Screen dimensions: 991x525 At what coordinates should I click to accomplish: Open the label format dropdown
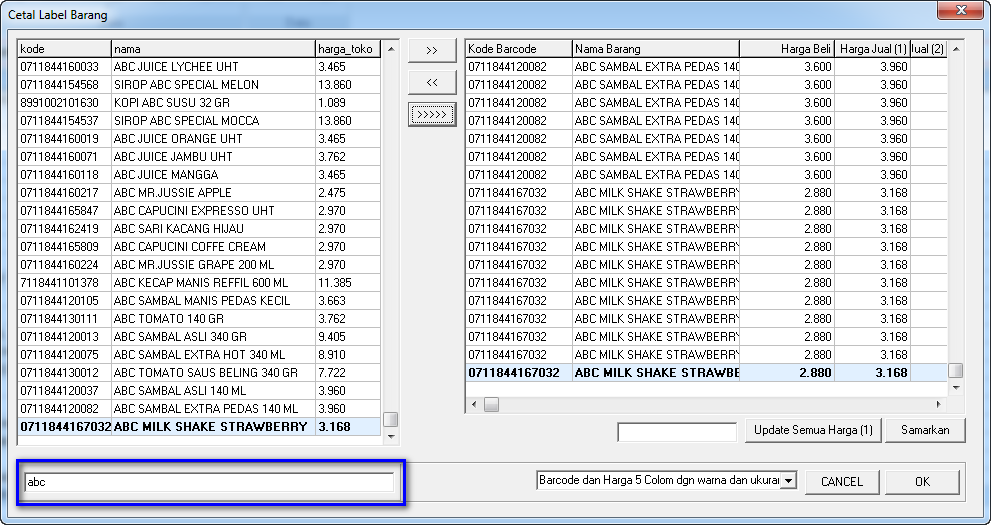tap(788, 481)
